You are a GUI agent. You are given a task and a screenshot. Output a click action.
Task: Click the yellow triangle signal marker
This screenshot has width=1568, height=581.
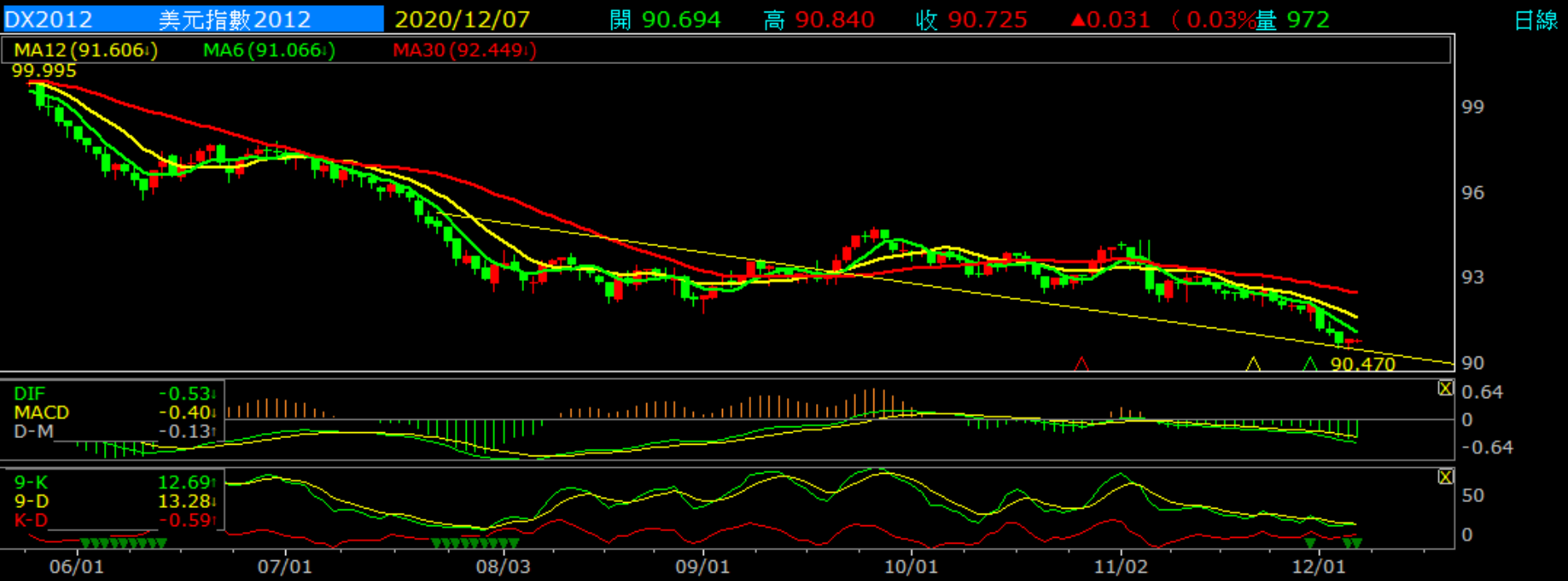coord(1253,364)
